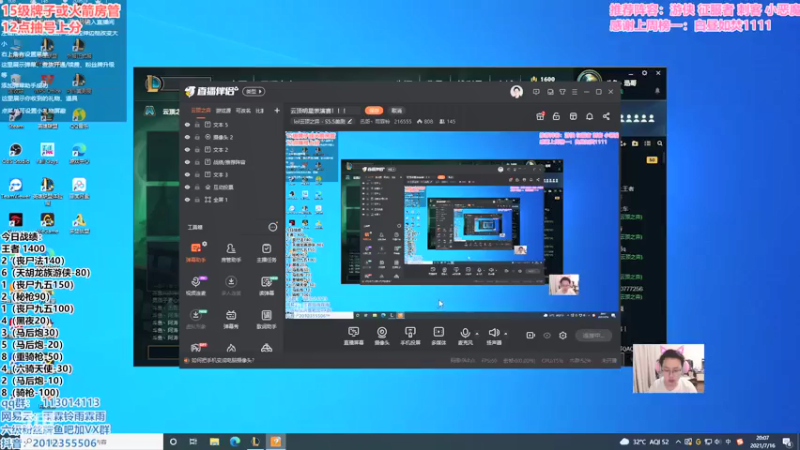
Task: Open the hamburger menu in streaming companion title bar
Action: [x=574, y=92]
